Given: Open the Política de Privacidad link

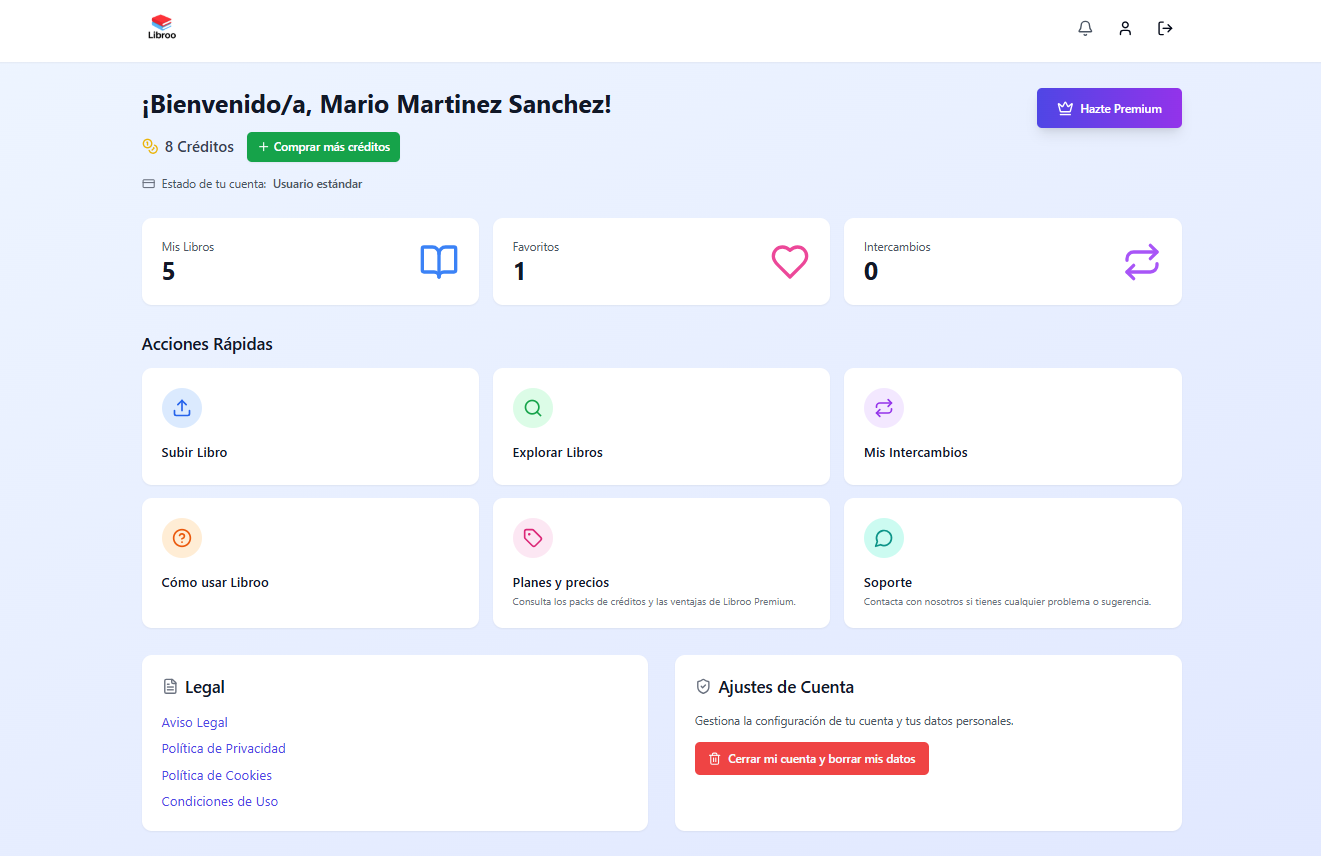Looking at the screenshot, I should [224, 749].
